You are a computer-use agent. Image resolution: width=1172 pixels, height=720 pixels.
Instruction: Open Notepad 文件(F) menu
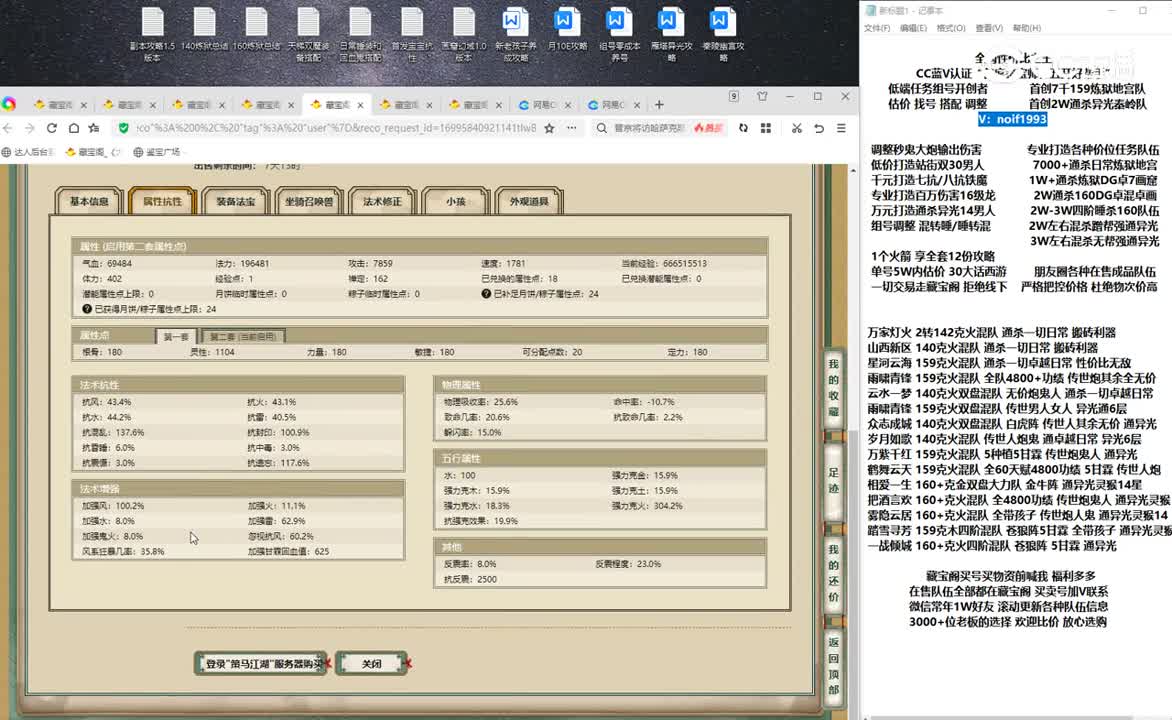coord(877,28)
